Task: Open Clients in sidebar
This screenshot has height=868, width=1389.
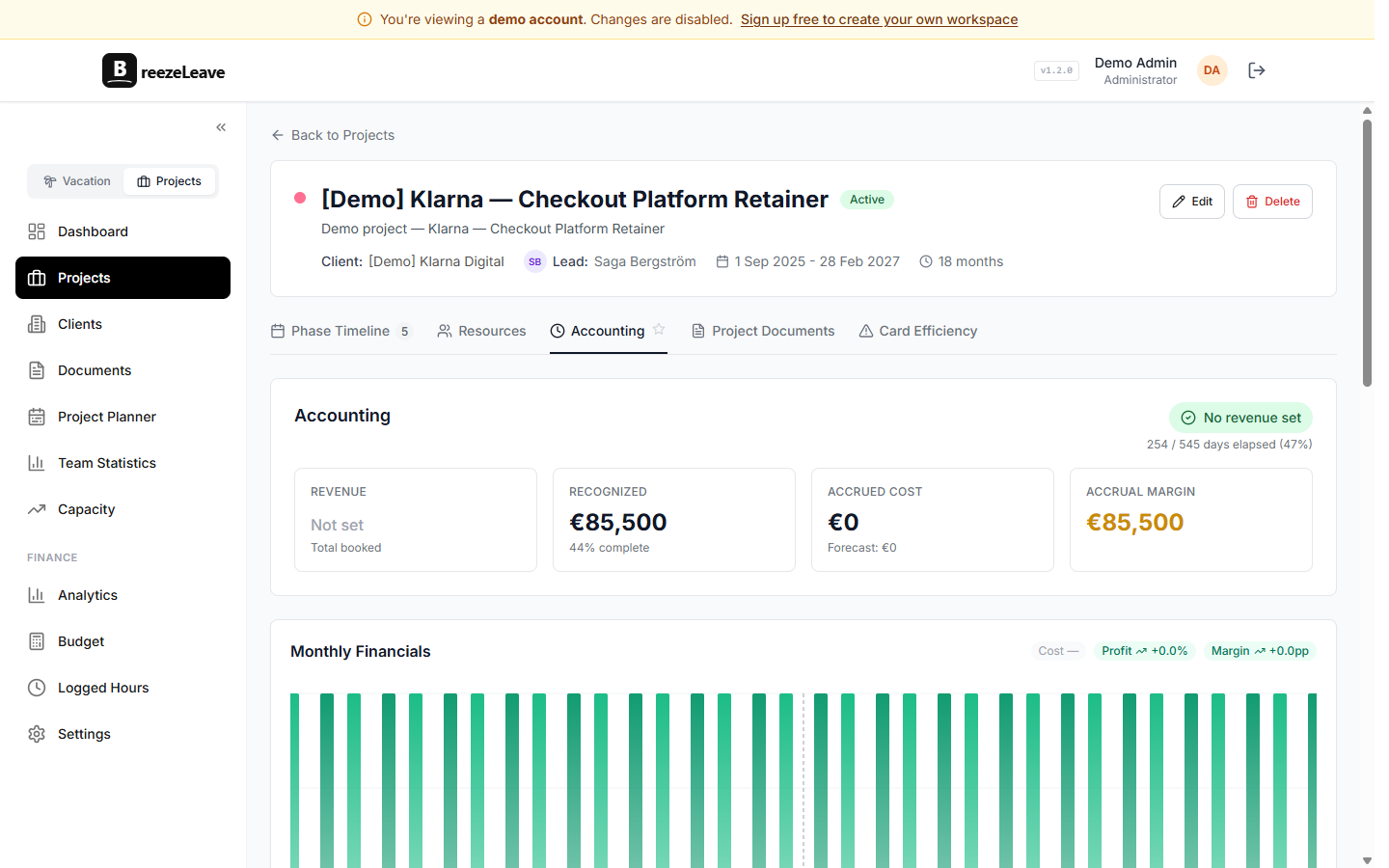Action: pos(123,324)
